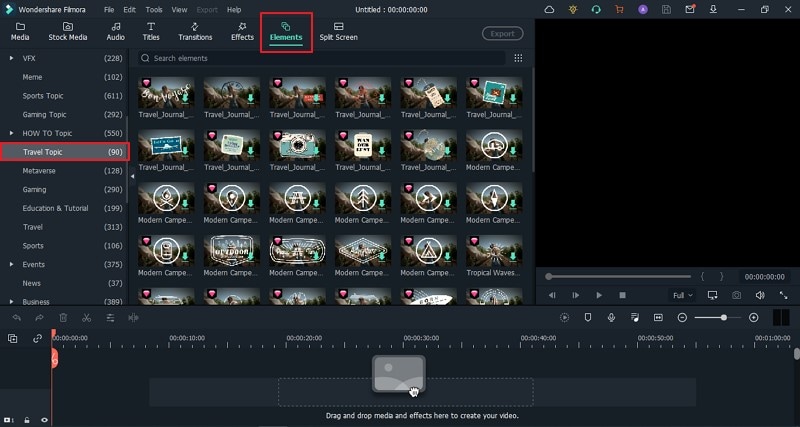
Task: Expand the VFX category
Action: pos(11,58)
